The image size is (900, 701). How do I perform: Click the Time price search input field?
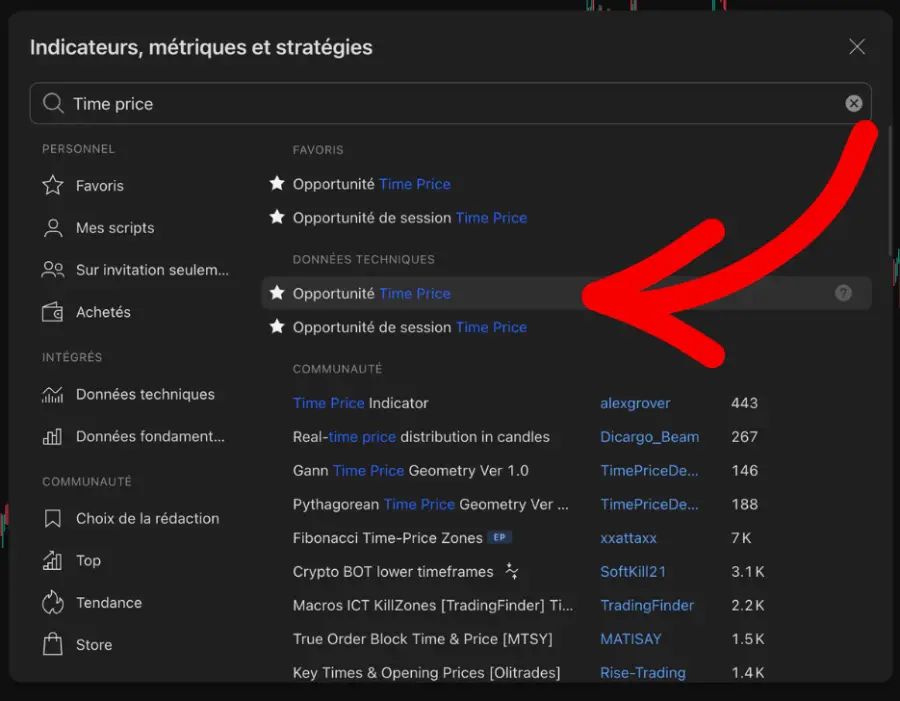(451, 103)
